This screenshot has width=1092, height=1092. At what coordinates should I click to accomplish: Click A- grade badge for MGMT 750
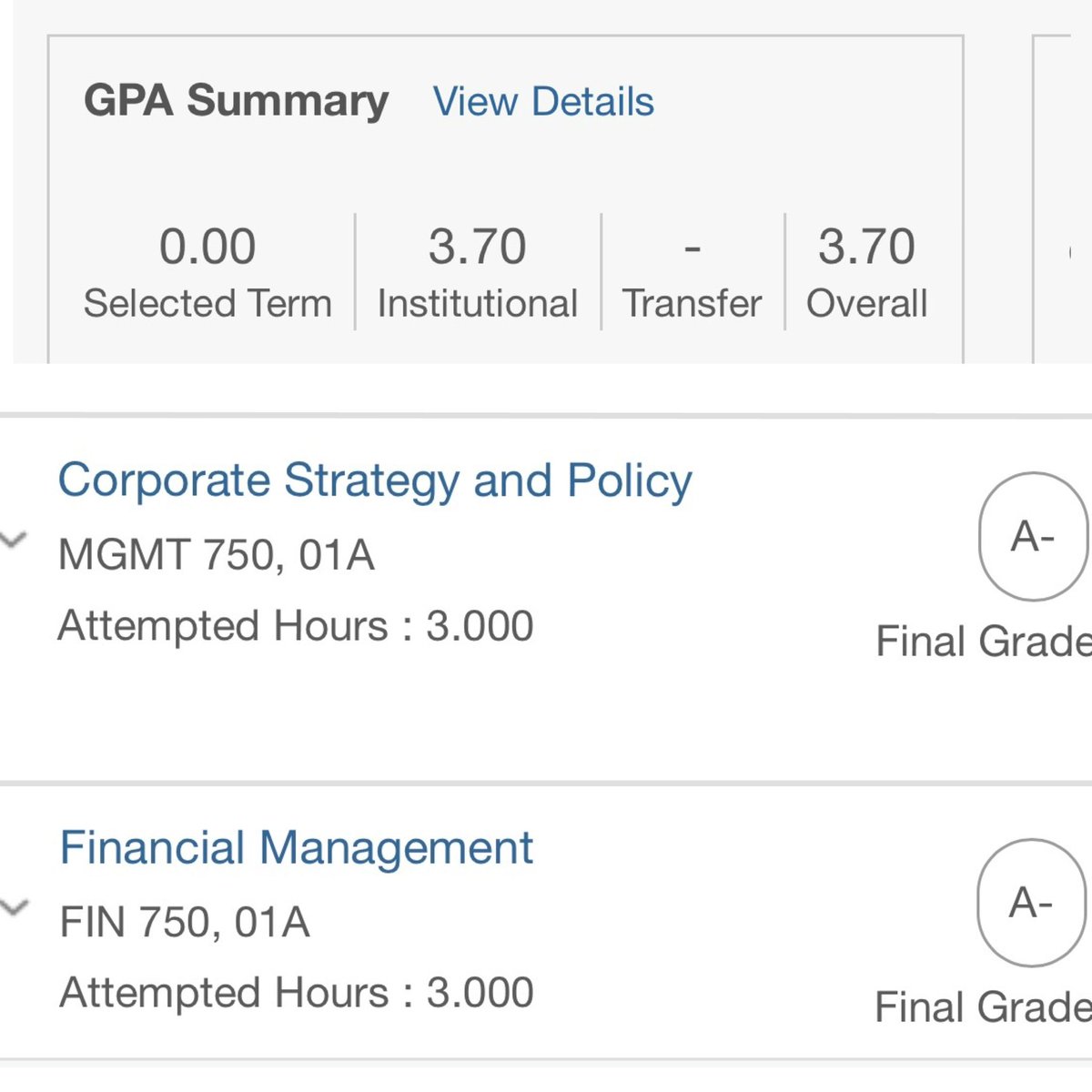click(x=1034, y=536)
